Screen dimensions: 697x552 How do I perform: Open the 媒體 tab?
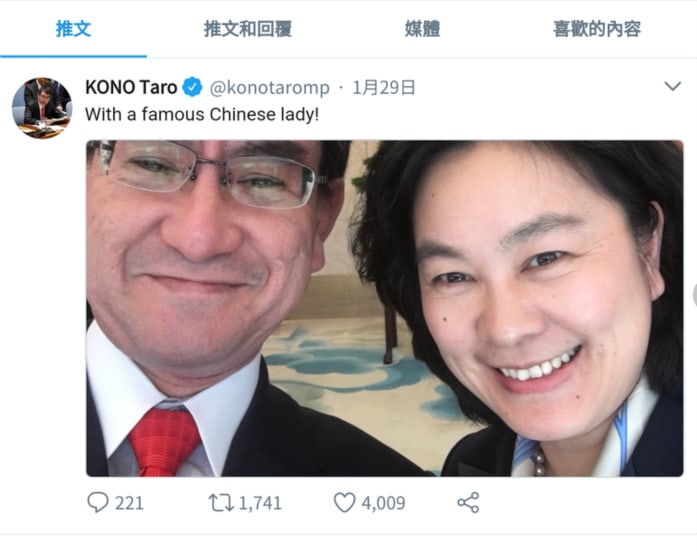(422, 29)
